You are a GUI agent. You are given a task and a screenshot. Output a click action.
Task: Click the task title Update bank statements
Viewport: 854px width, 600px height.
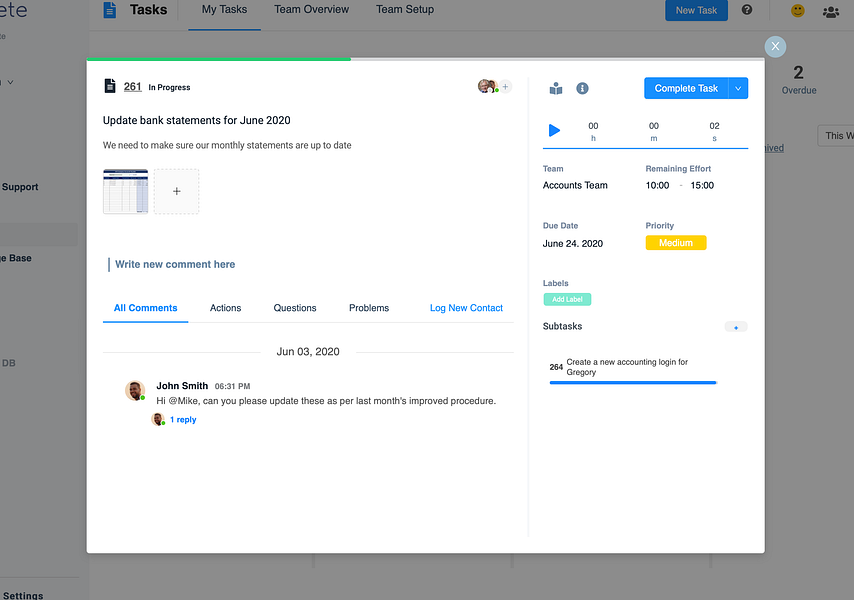click(197, 120)
